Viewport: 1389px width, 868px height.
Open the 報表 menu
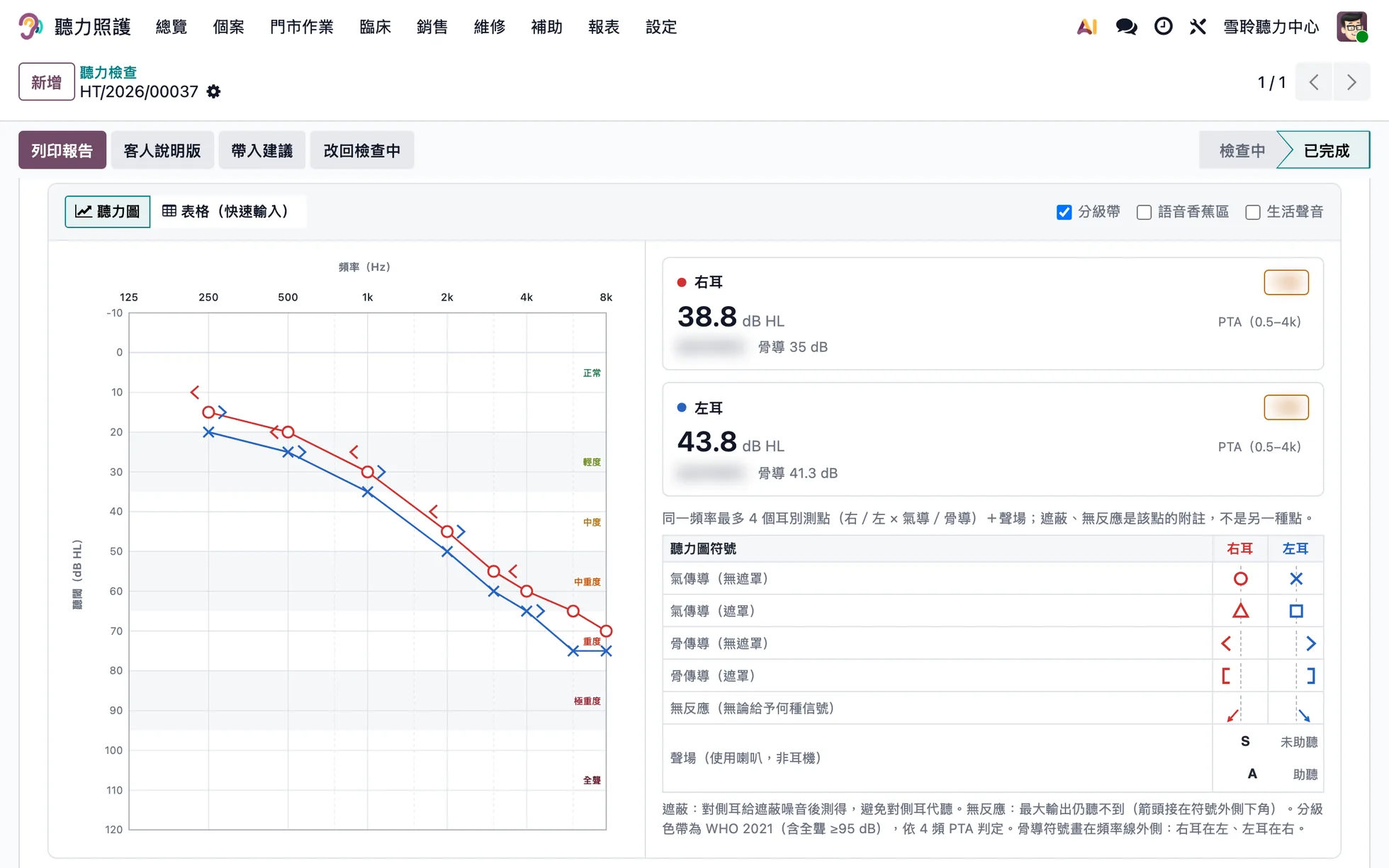click(x=604, y=27)
